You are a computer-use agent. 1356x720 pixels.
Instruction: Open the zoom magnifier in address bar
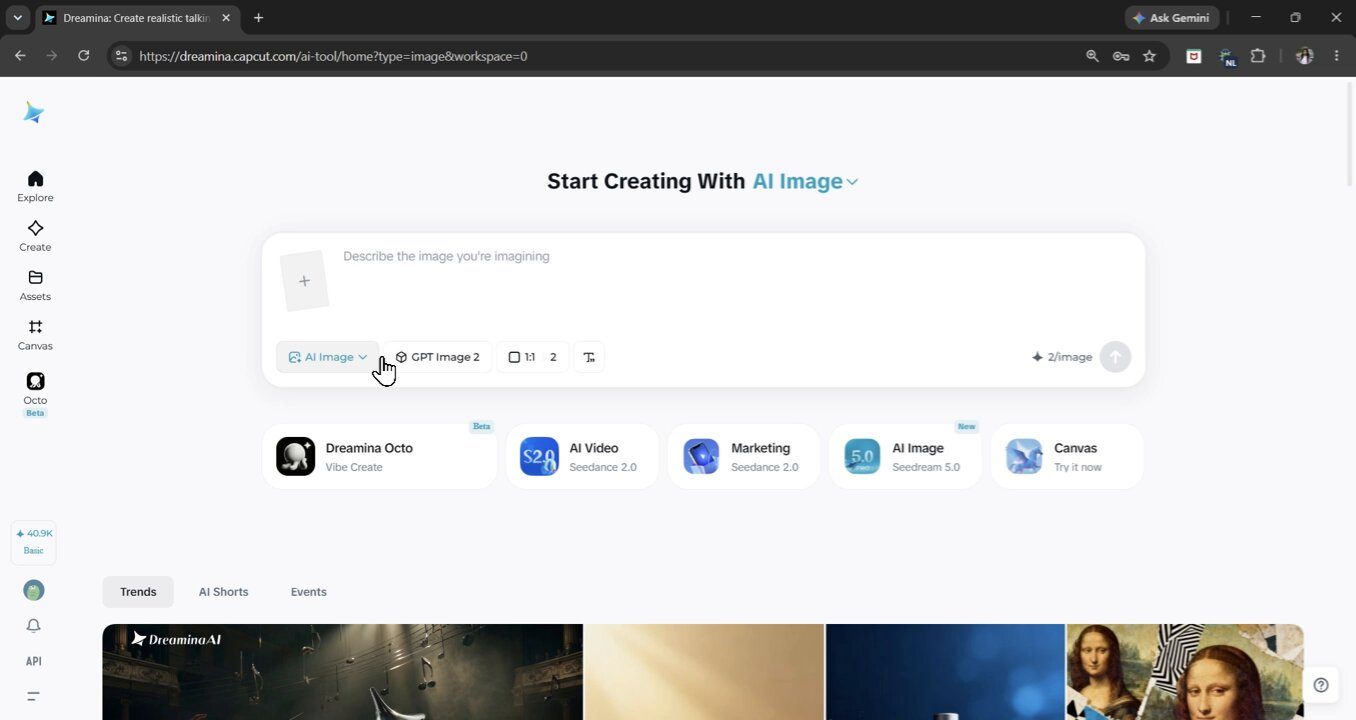point(1092,56)
